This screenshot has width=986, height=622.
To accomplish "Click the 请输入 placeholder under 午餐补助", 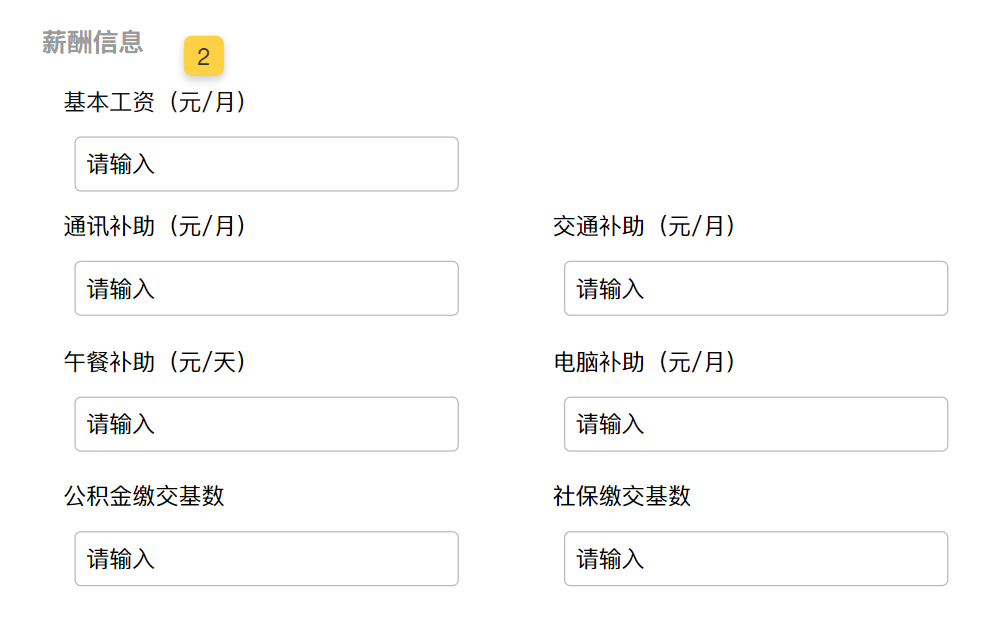I will pos(121,425).
